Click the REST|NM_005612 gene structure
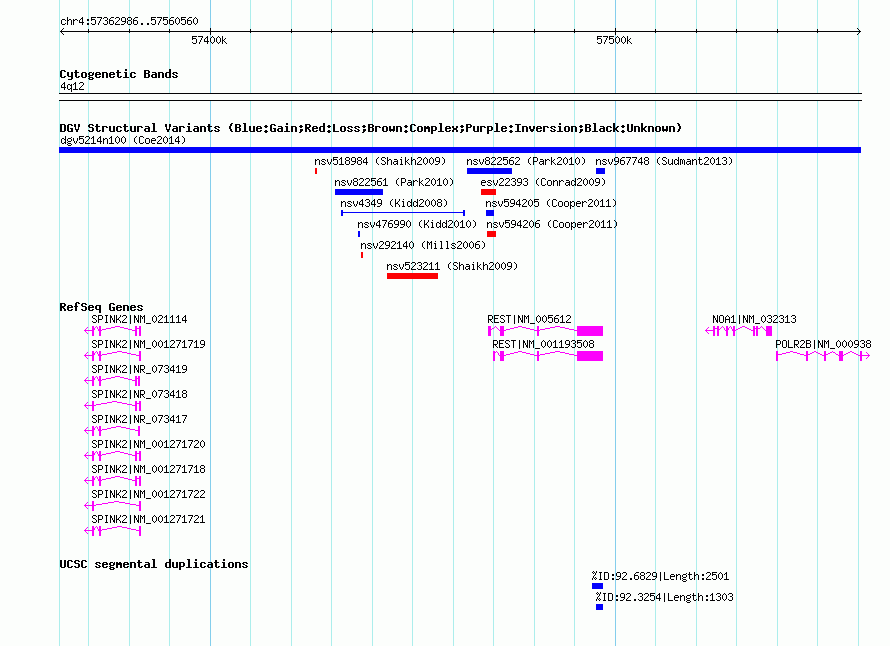Screen dimensions: 890x646 click(x=545, y=331)
